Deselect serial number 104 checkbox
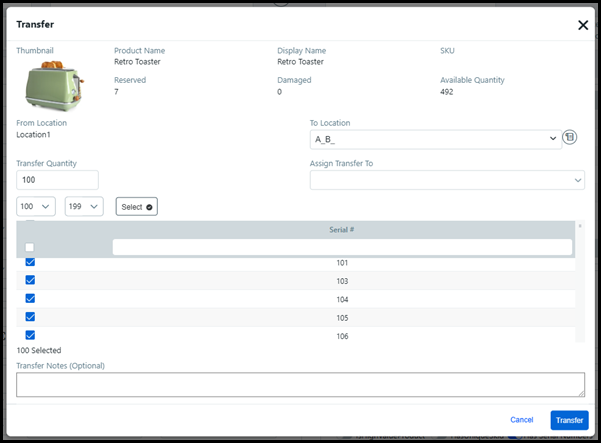This screenshot has height=443, width=601. click(30, 298)
